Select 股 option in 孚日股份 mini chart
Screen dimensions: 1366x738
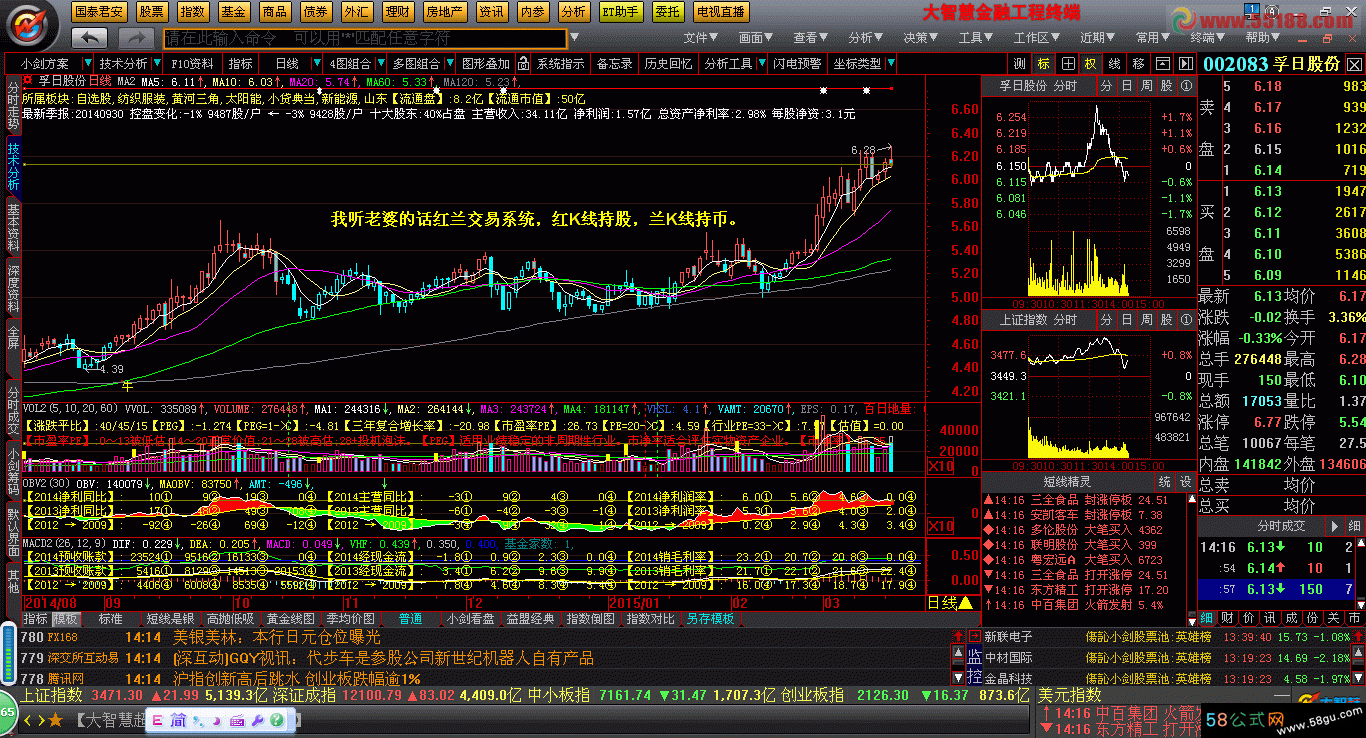click(1166, 86)
